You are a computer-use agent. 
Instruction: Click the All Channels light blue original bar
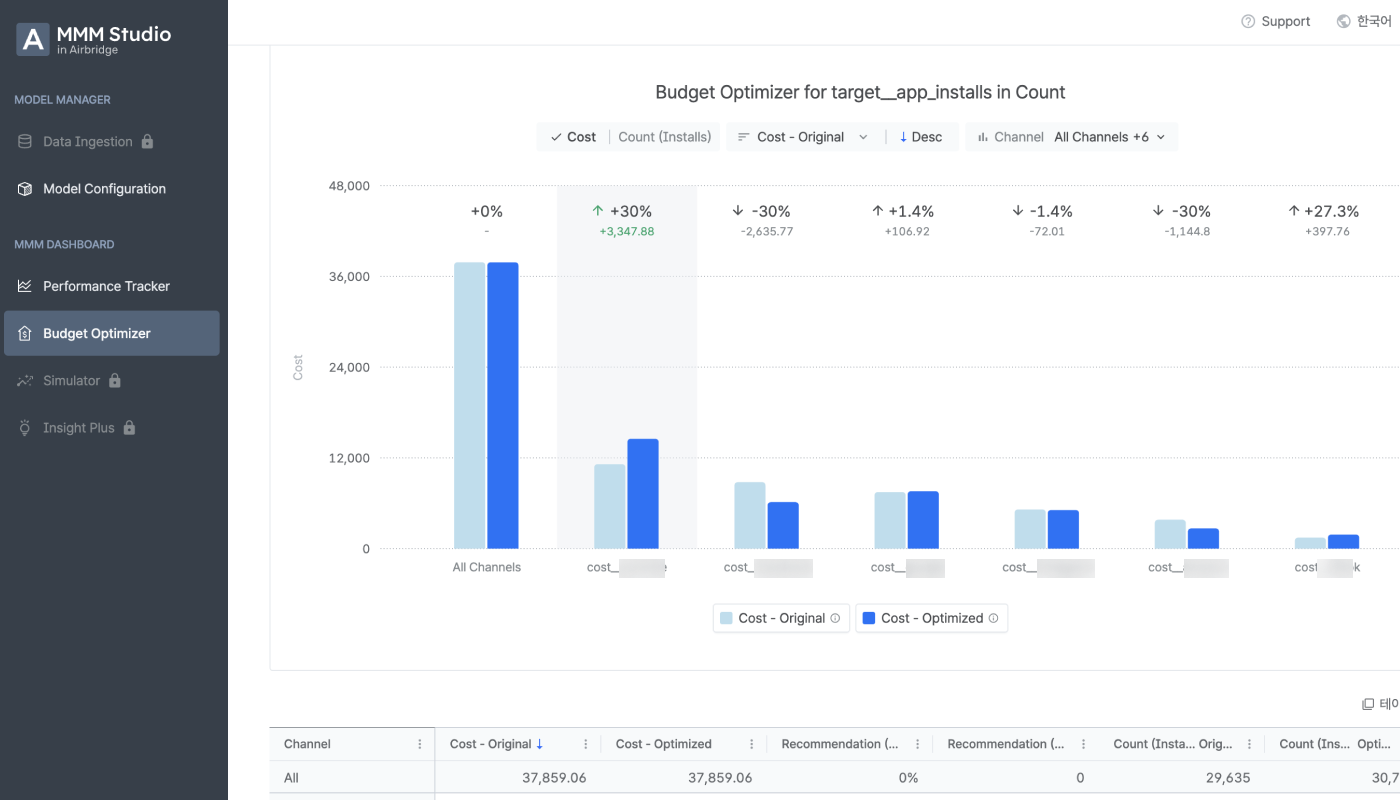470,405
